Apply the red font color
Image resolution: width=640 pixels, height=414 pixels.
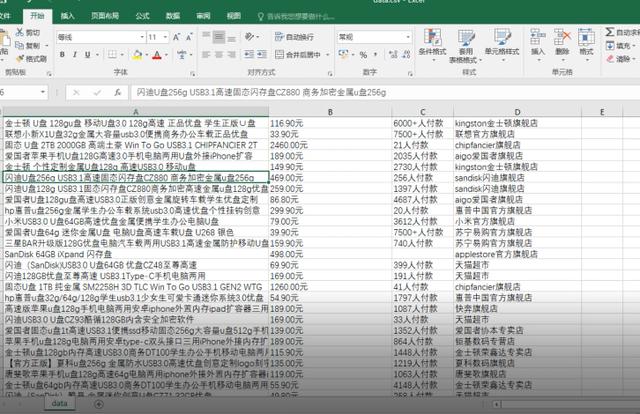[x=157, y=55]
